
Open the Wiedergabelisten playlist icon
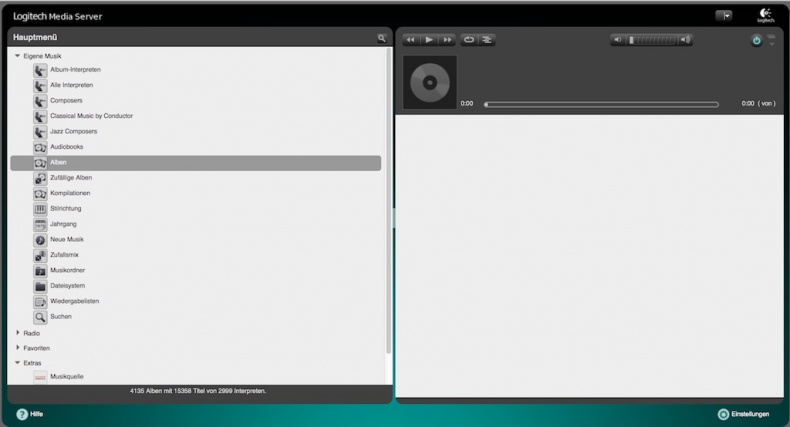pos(41,301)
